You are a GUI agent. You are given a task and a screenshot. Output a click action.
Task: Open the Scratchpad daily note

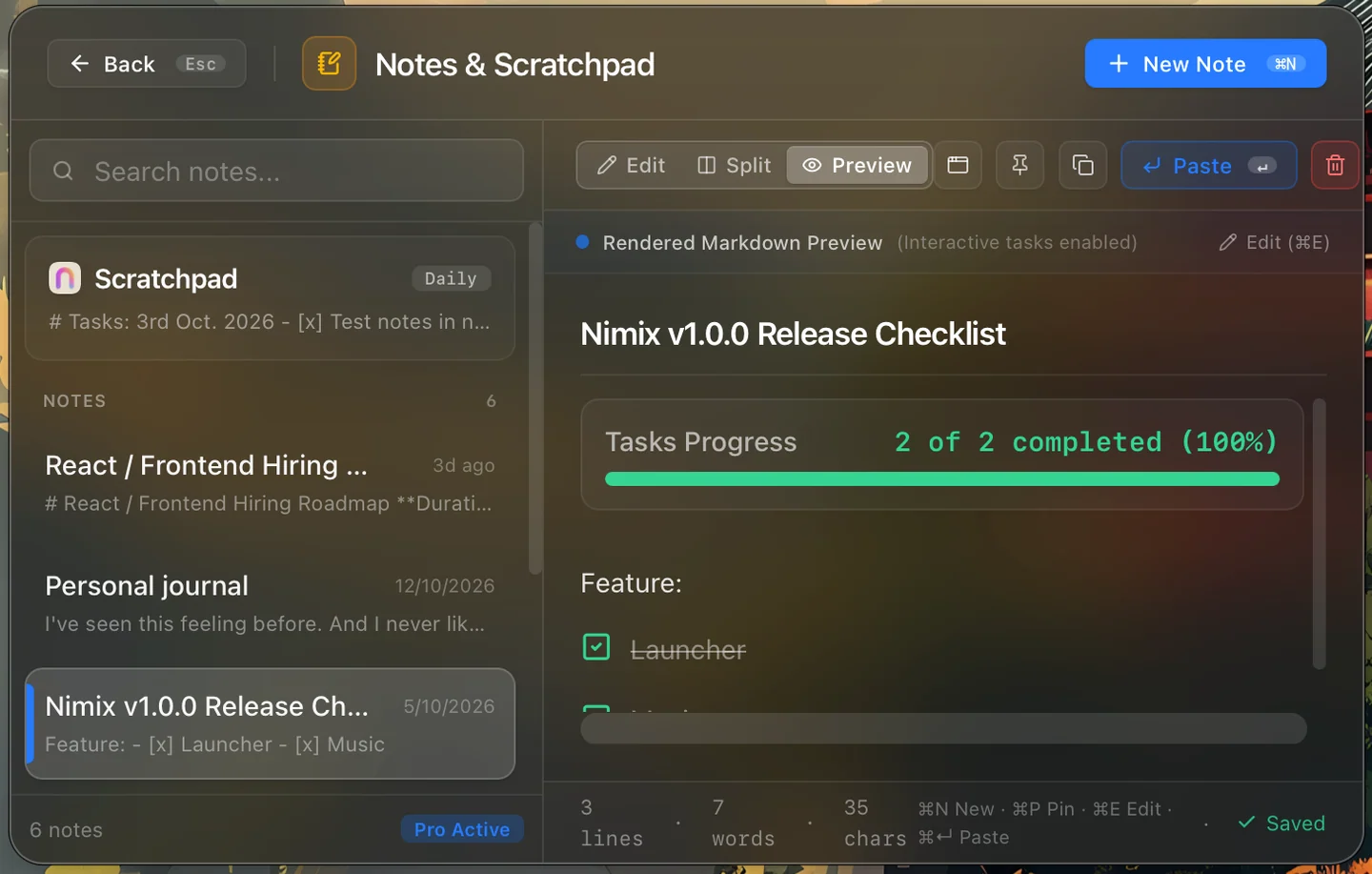click(x=270, y=298)
